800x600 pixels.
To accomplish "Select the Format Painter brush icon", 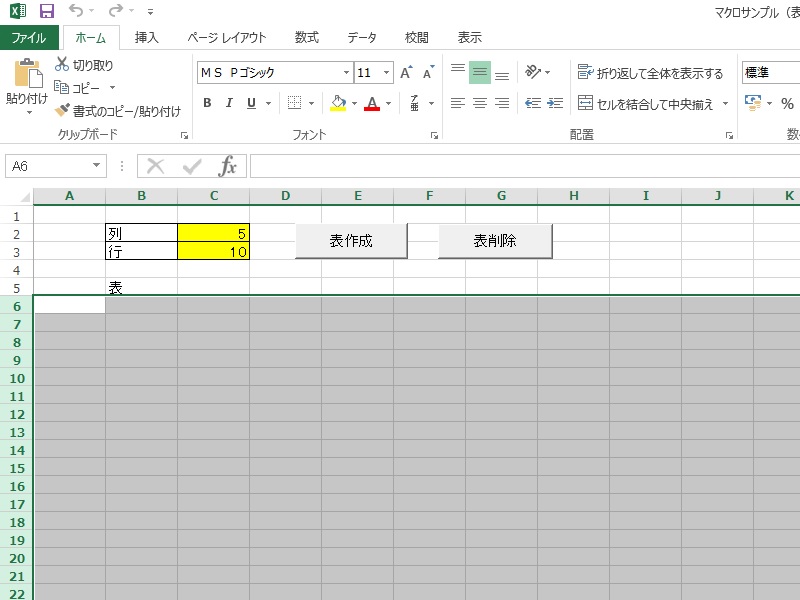I will pos(62,111).
